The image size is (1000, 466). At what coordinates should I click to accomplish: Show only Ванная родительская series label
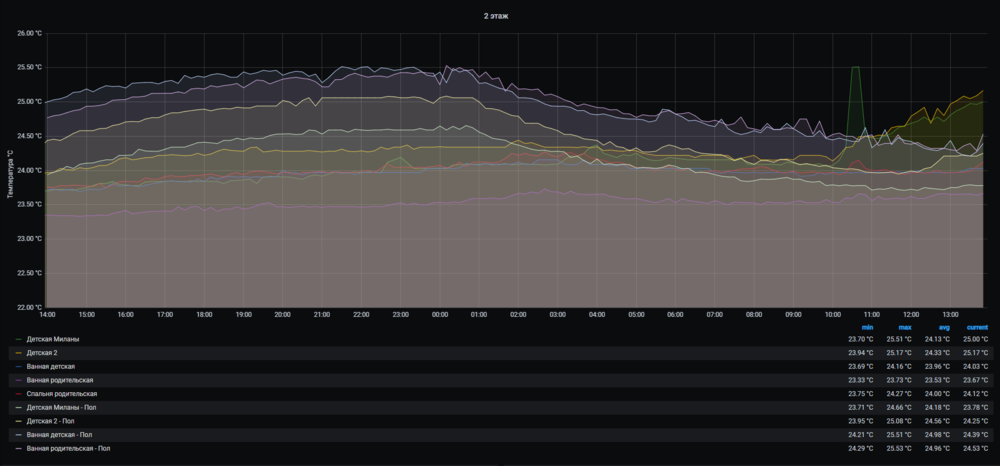[58, 381]
